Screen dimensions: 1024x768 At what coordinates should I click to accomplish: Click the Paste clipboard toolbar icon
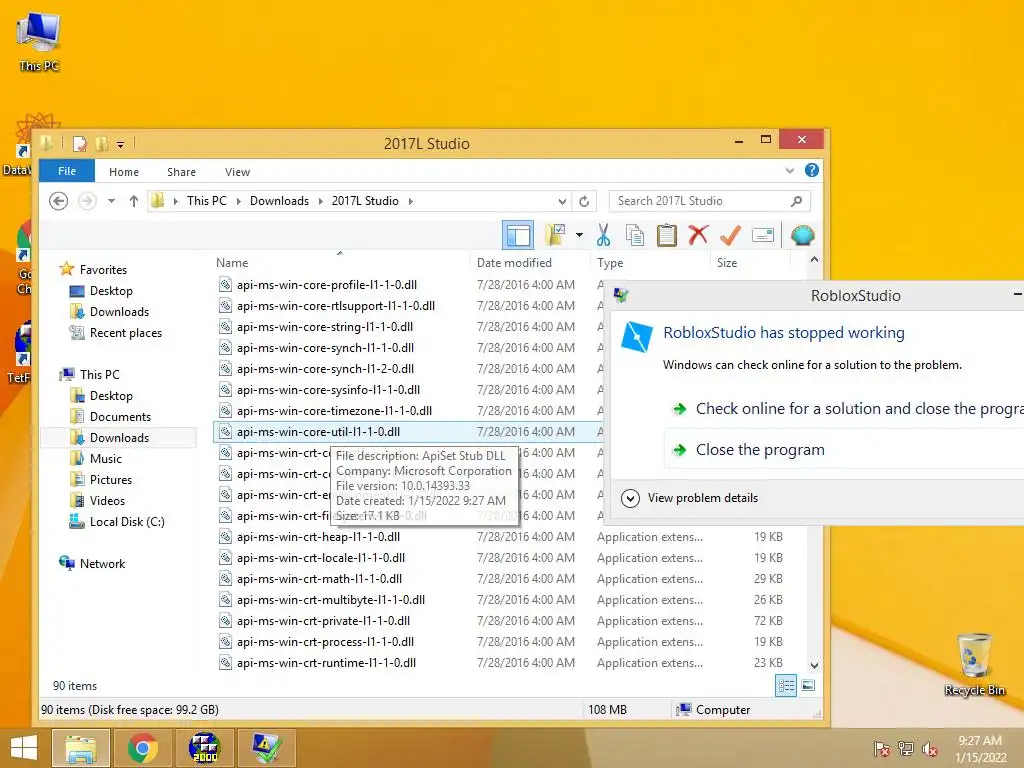click(x=666, y=235)
